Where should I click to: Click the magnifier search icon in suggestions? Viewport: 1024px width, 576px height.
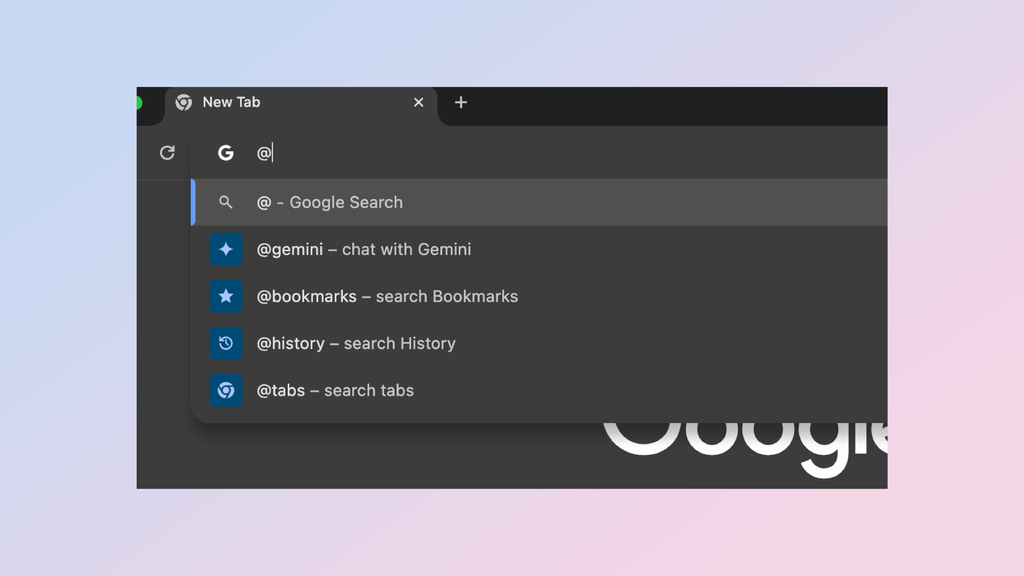pos(225,202)
